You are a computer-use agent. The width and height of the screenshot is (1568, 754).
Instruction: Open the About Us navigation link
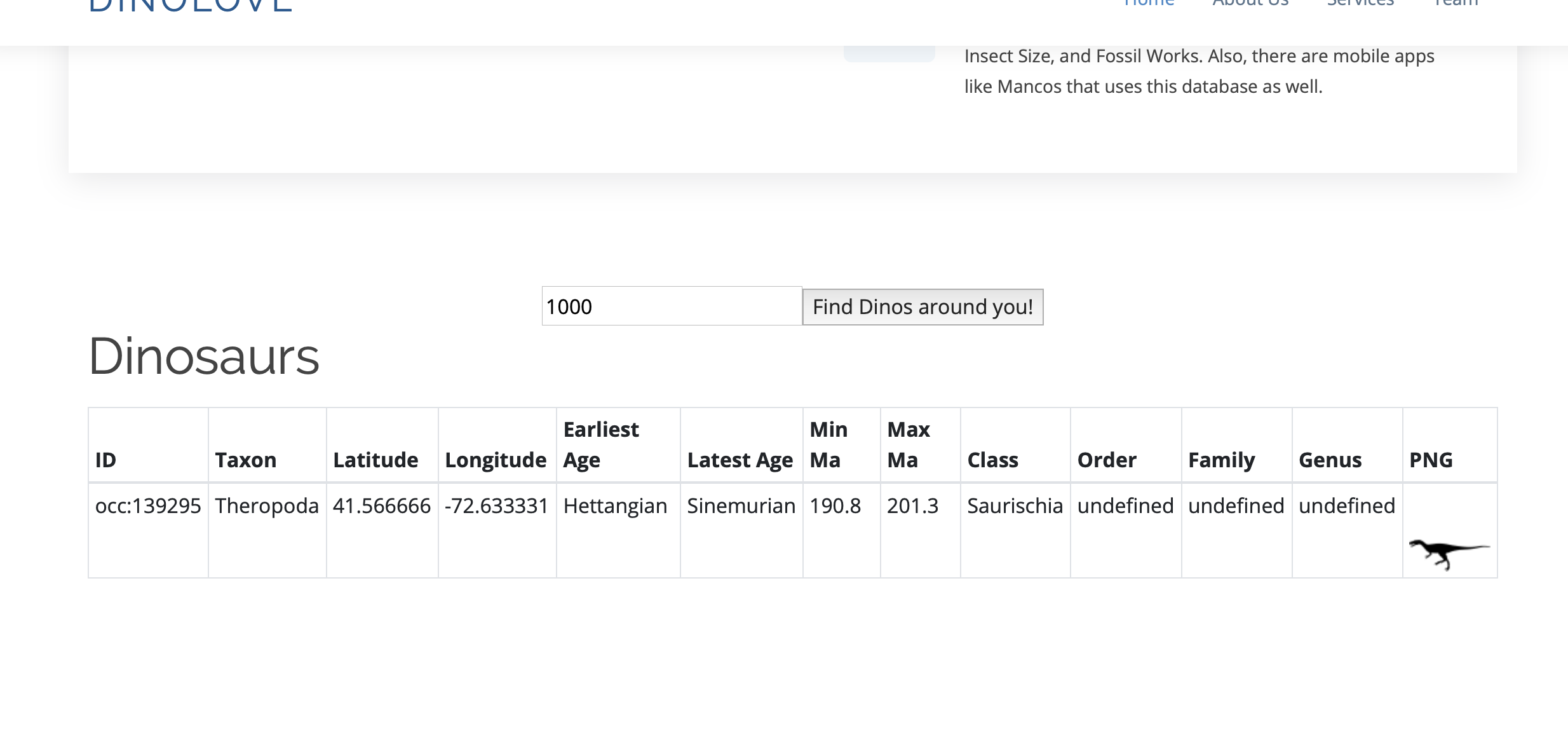pos(1250,3)
